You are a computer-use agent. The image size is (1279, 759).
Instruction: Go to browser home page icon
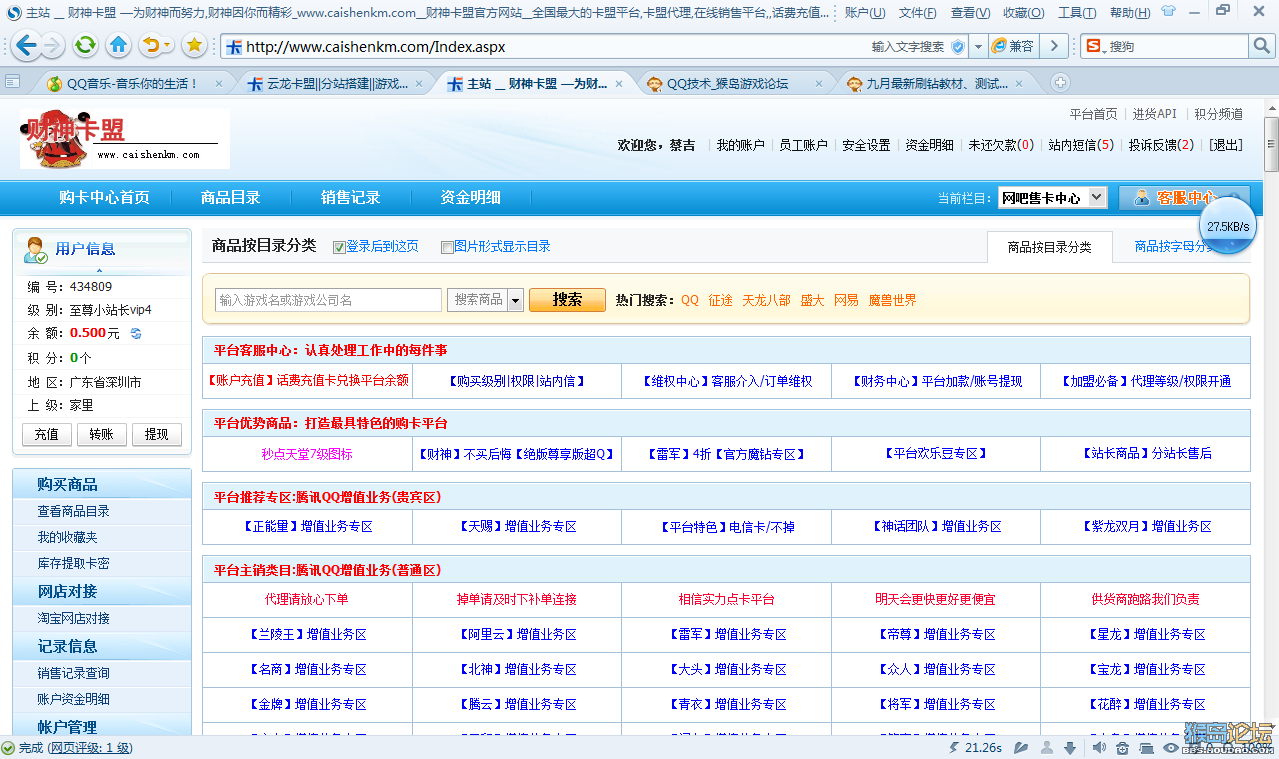119,45
